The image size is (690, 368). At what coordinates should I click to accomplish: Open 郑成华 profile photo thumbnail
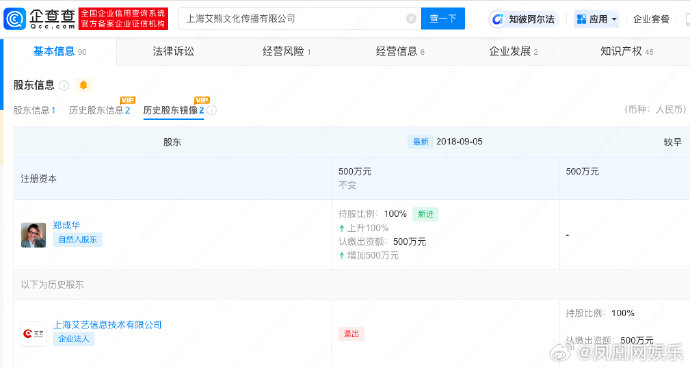coord(33,235)
